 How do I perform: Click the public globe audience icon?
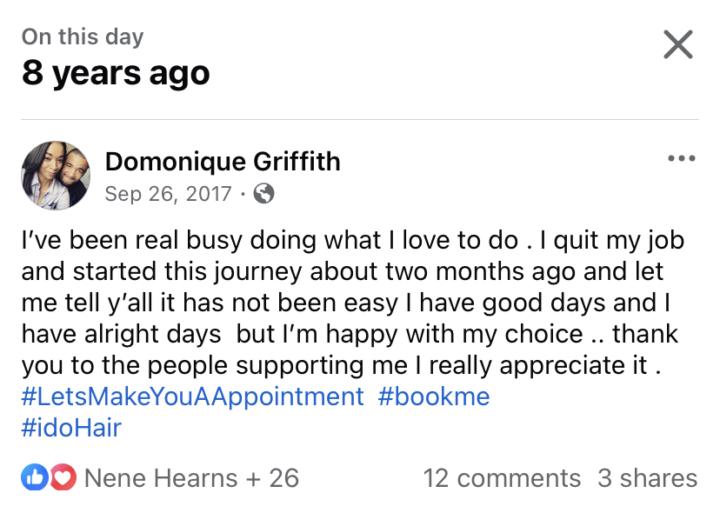[x=264, y=193]
